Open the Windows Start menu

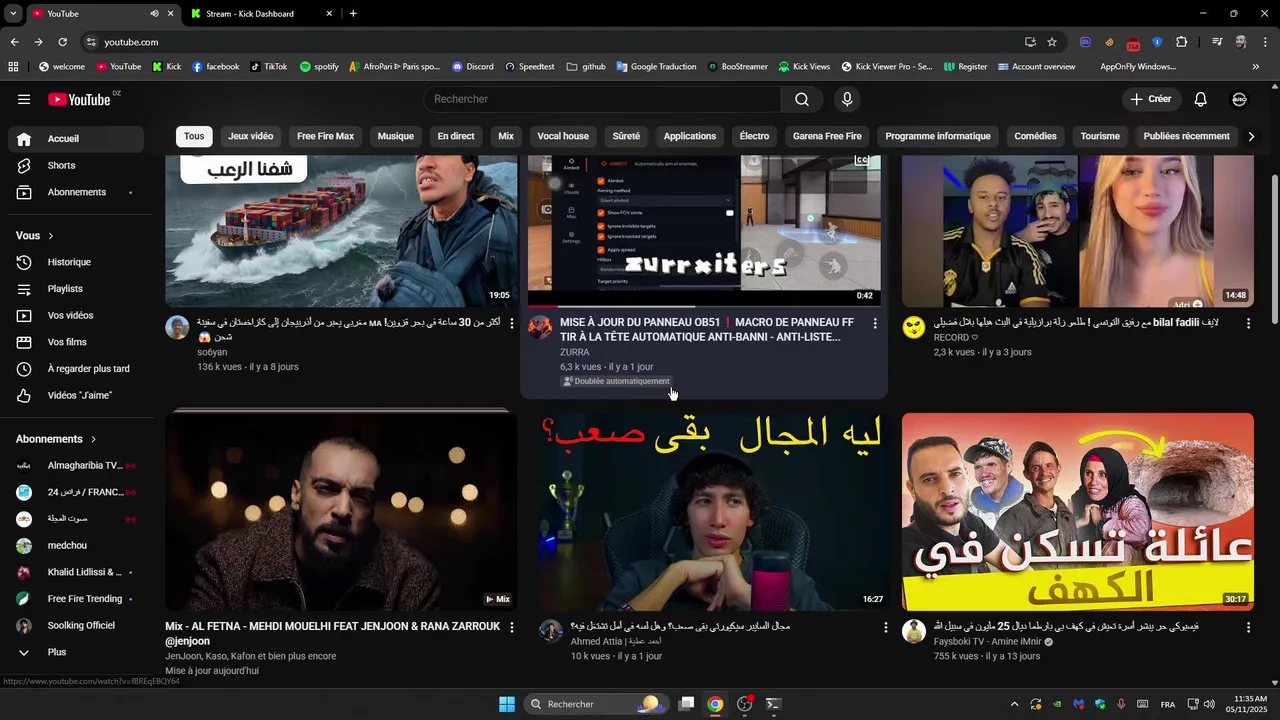[507, 704]
